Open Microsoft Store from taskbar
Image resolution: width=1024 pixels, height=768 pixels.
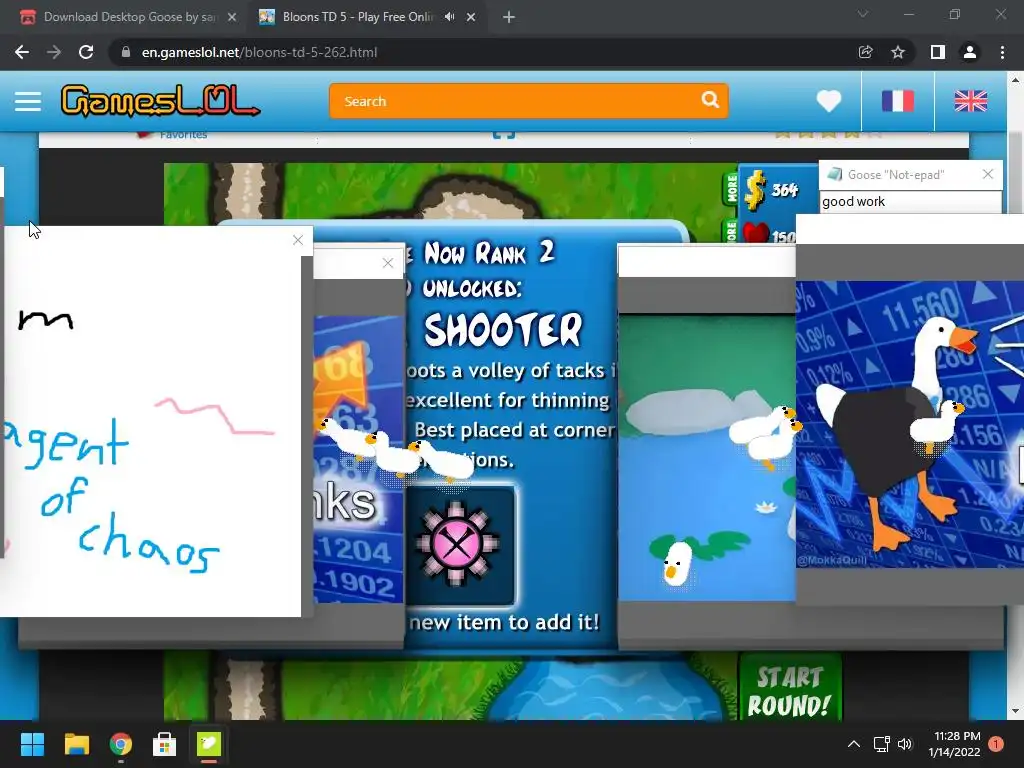[165, 744]
